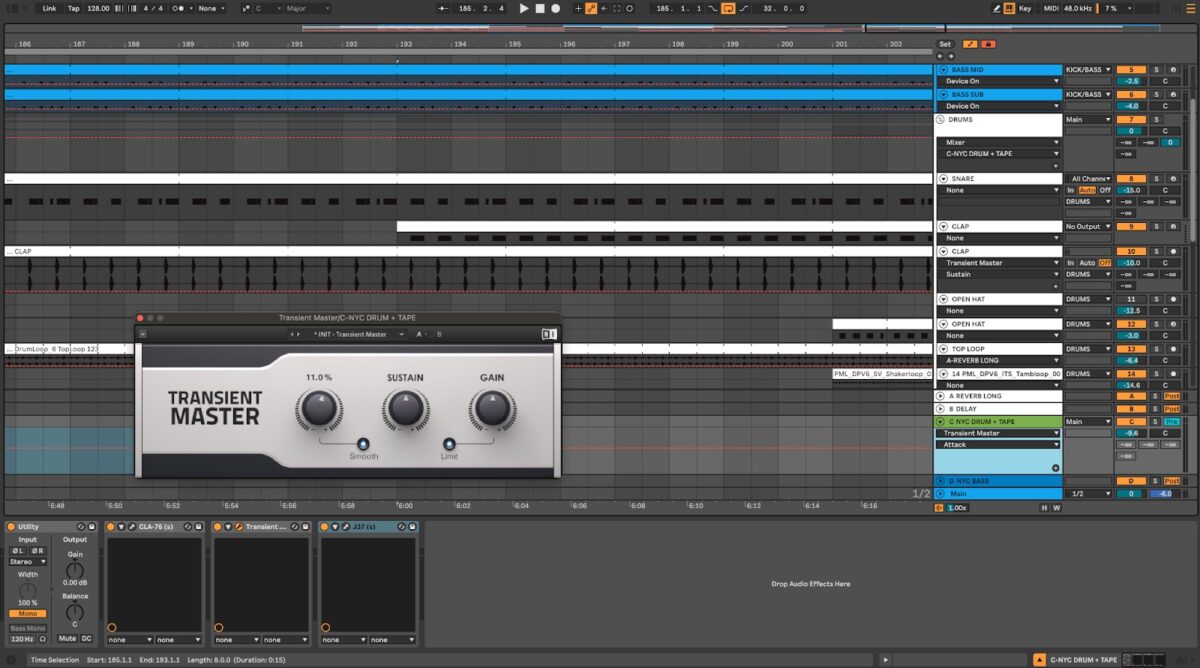1200x668 pixels.
Task: Adjust the Utility Balance knob
Action: pyautogui.click(x=75, y=612)
